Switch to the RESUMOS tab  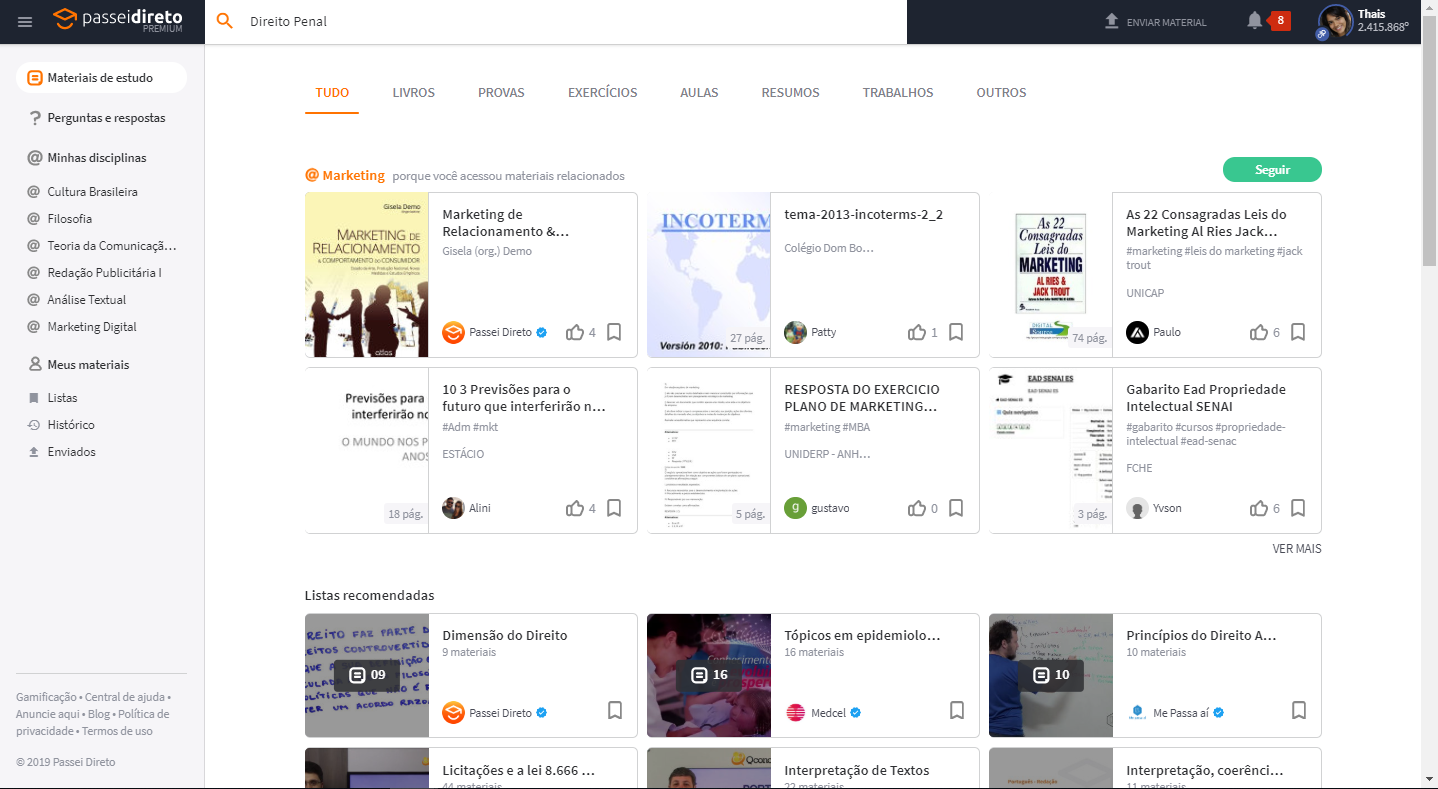coord(790,93)
